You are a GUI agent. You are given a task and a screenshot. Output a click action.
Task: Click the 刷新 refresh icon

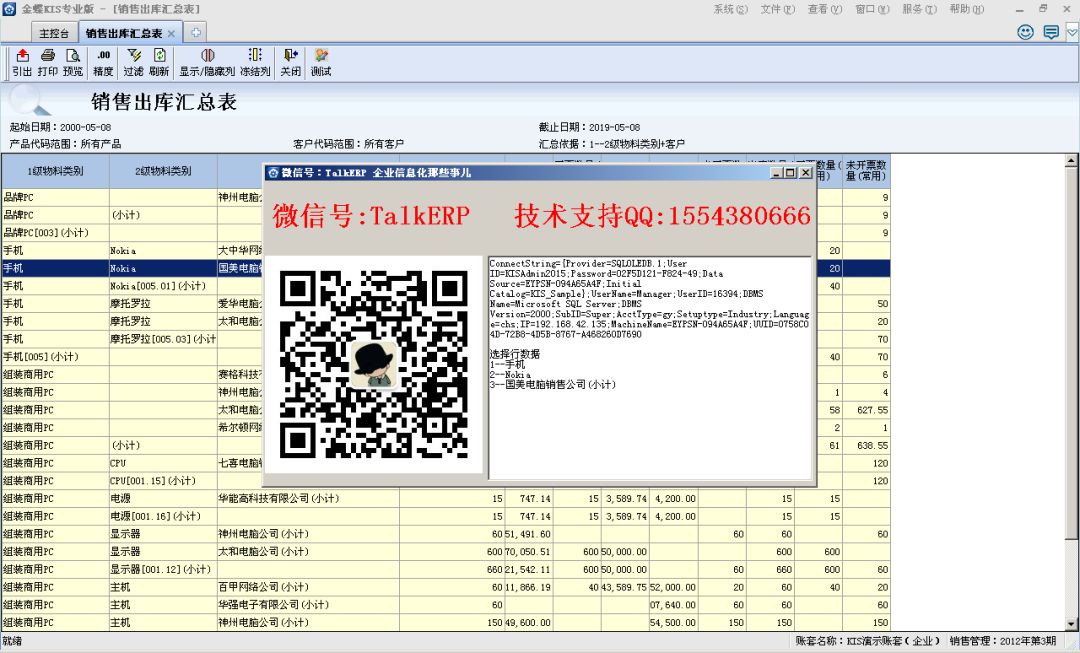(159, 62)
